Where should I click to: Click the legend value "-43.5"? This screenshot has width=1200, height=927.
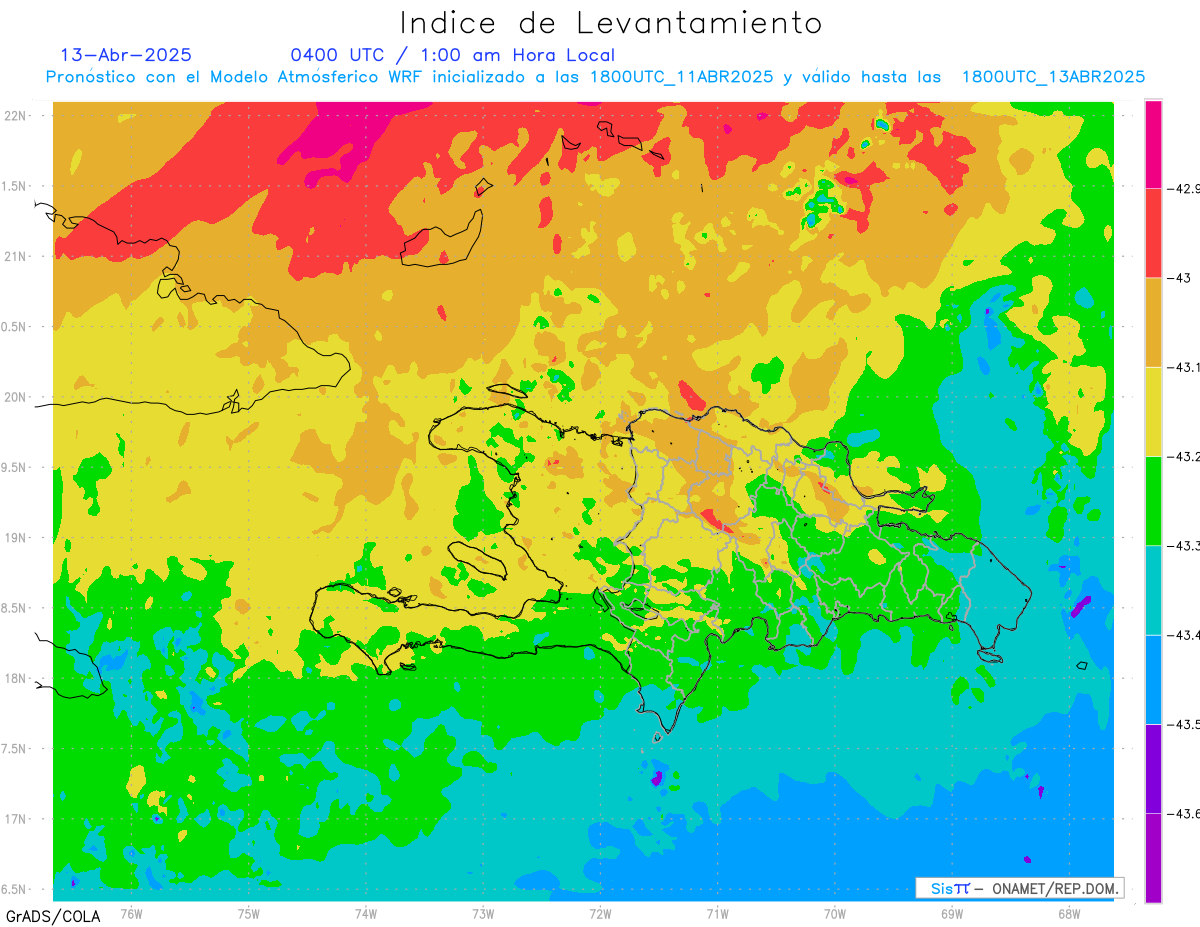(x=1183, y=724)
